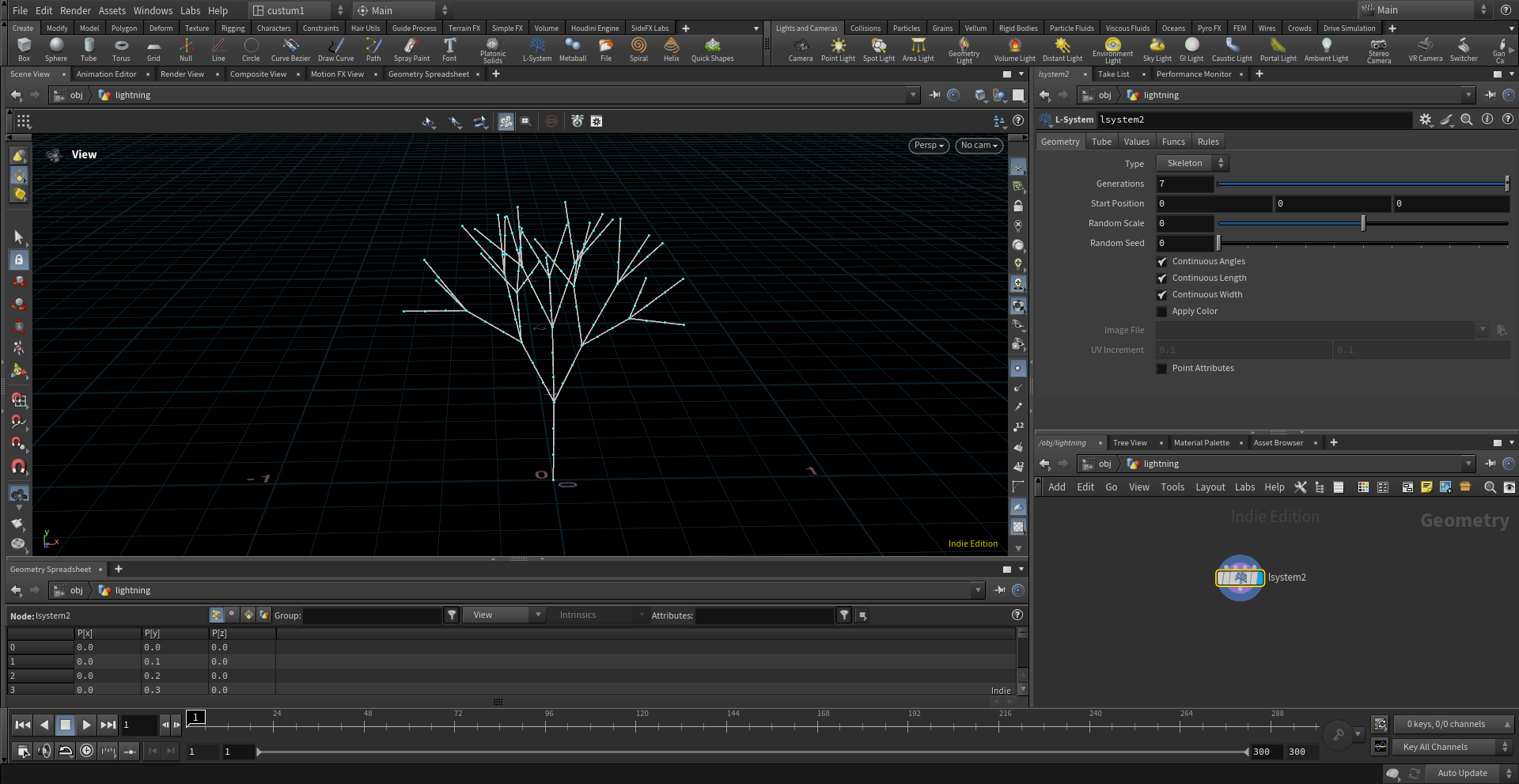
Task: Expand the No cam camera menu
Action: click(979, 146)
